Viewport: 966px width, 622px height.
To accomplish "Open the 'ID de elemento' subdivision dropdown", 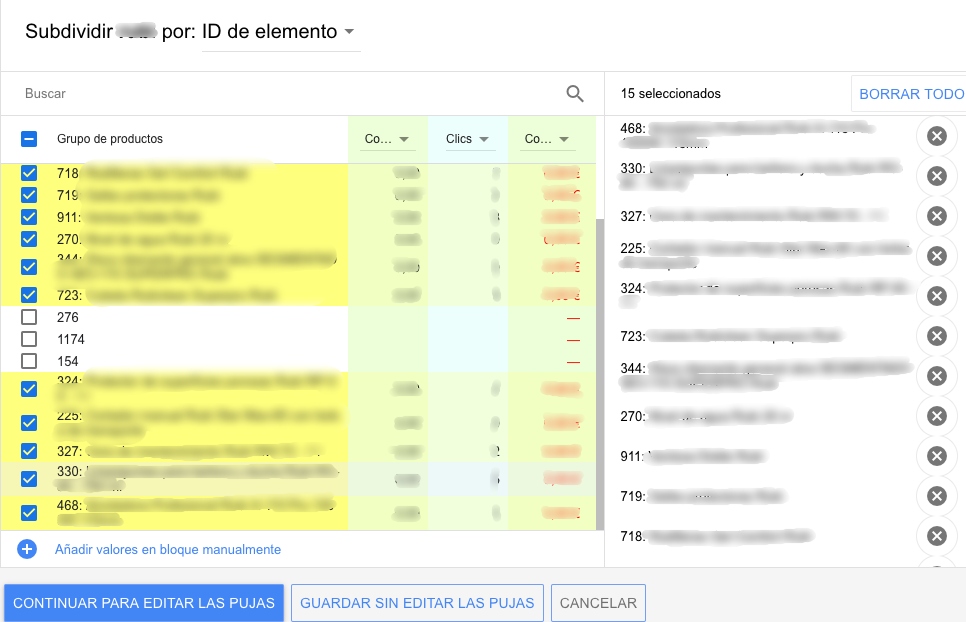I will (x=281, y=32).
